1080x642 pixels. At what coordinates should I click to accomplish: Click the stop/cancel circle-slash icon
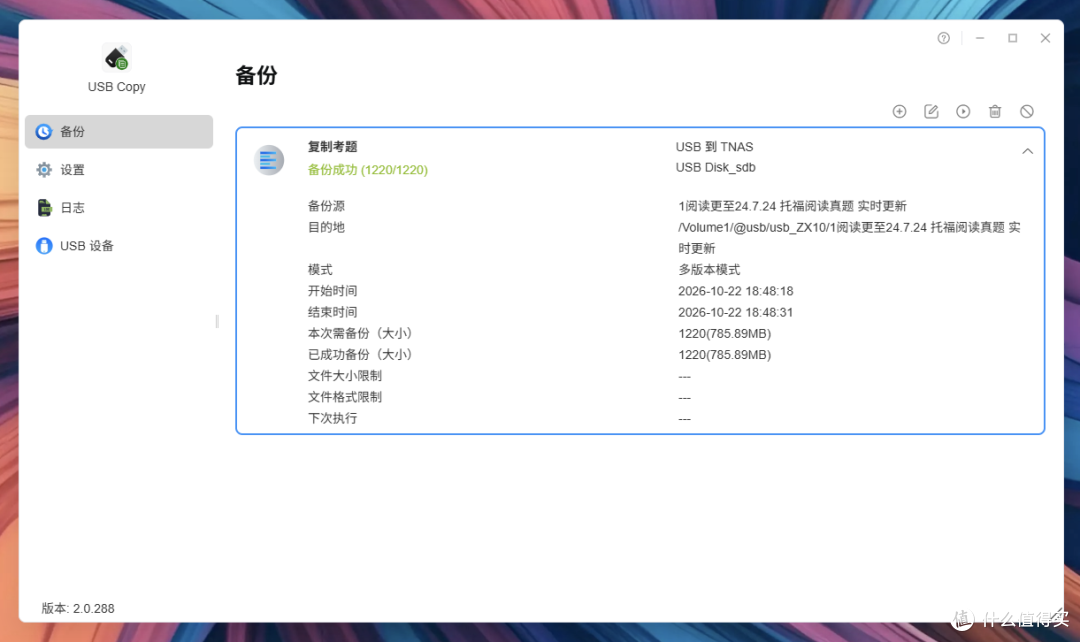(1026, 112)
